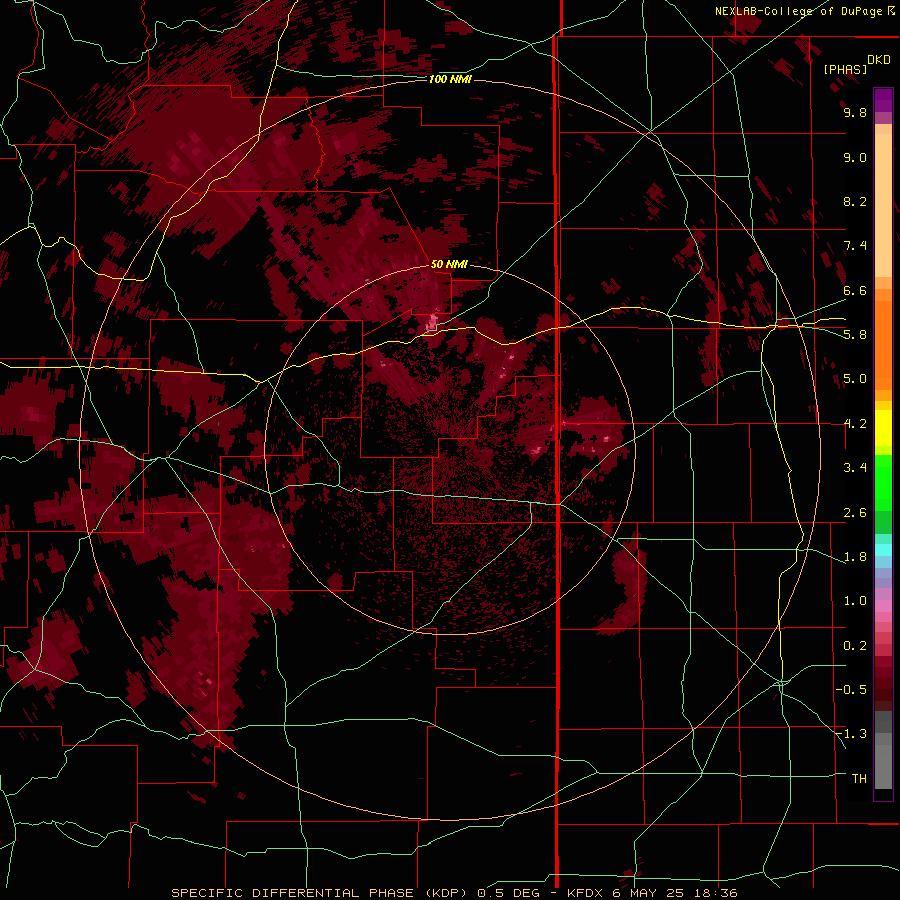The width and height of the screenshot is (900, 900).
Task: Click the DKD label above the color scale
Action: click(878, 60)
